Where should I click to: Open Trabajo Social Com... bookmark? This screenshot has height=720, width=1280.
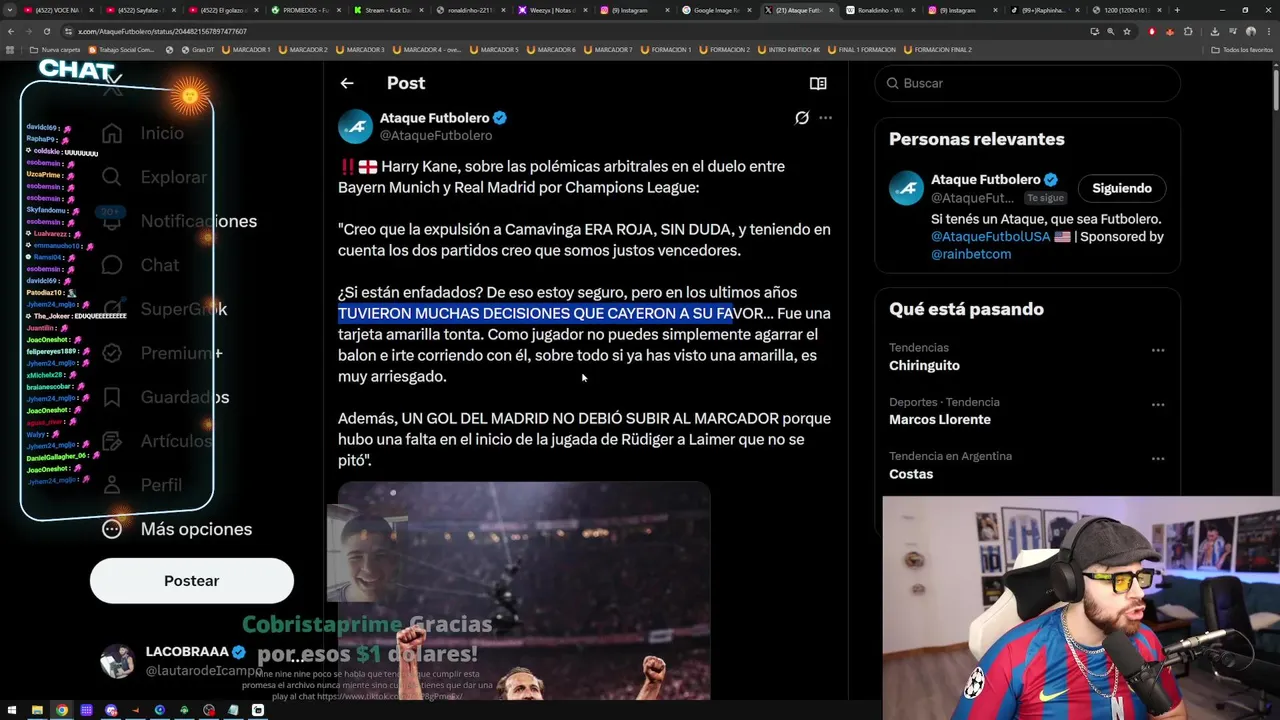122,49
